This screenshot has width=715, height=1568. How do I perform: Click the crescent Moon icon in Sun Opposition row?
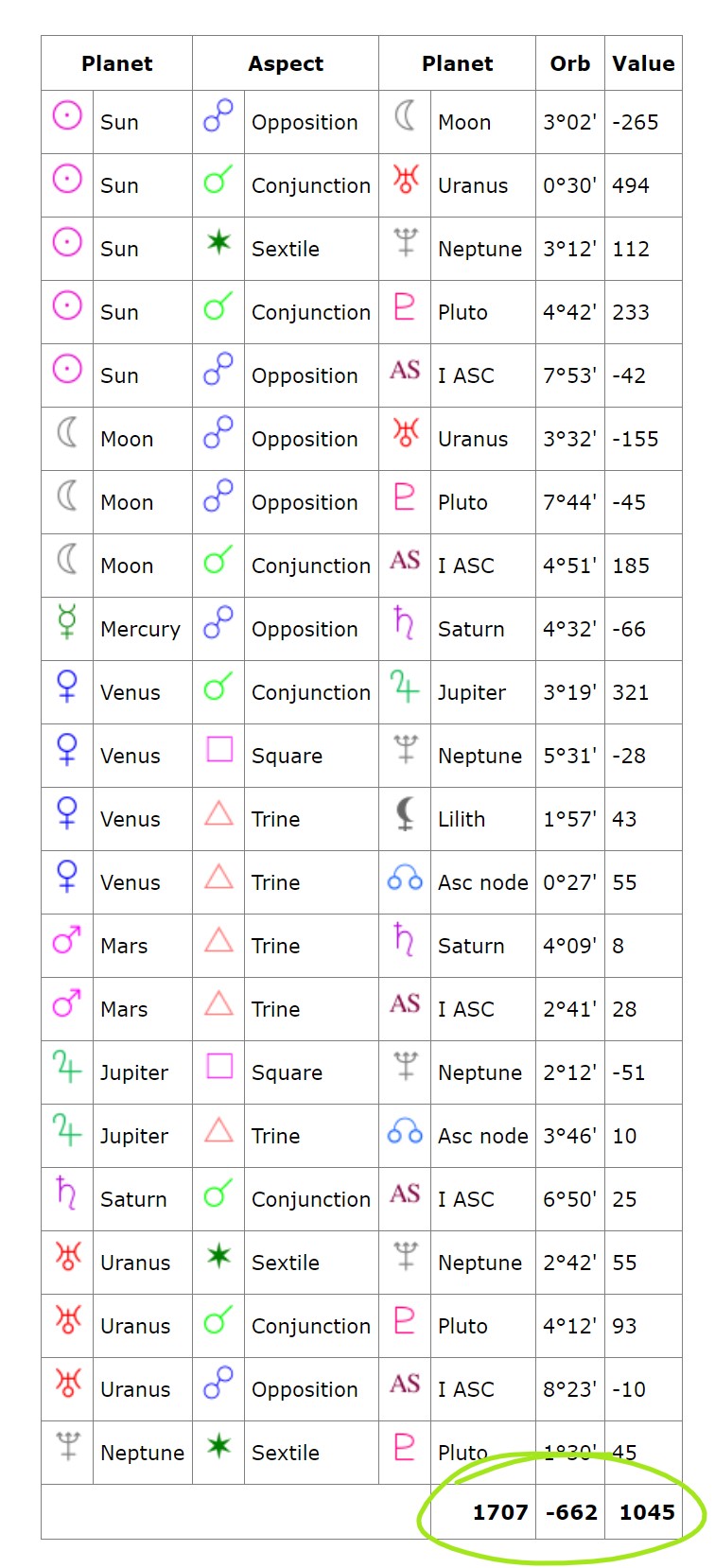[x=405, y=115]
